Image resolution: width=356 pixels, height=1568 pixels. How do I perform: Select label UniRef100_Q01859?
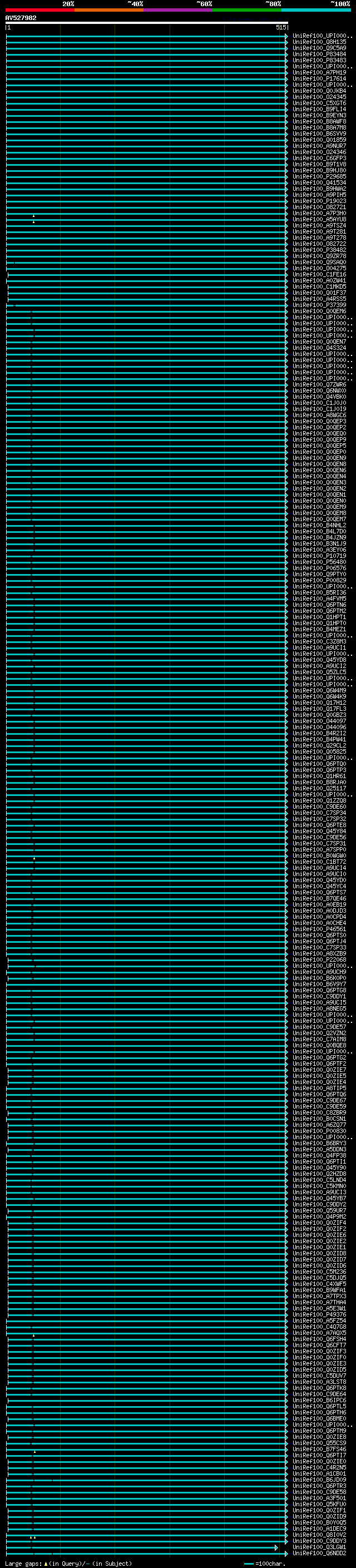319,140
